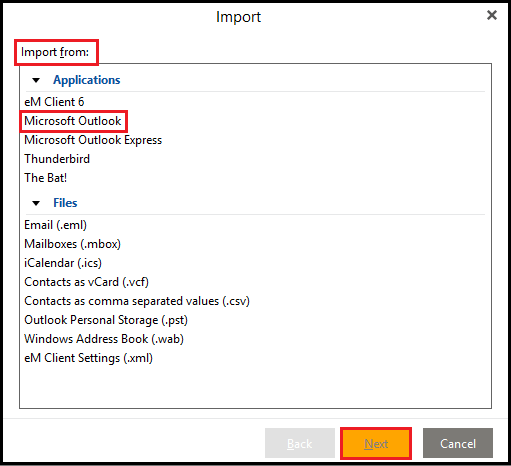Image resolution: width=511 pixels, height=466 pixels.
Task: Choose Email (.eml) file import
Action: click(x=56, y=225)
